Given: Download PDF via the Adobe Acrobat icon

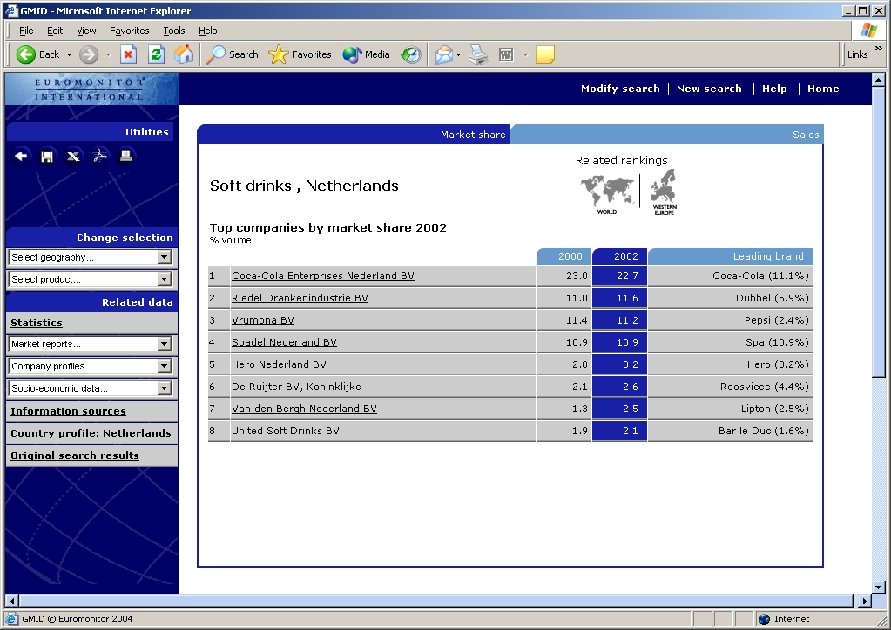Looking at the screenshot, I should (x=99, y=156).
